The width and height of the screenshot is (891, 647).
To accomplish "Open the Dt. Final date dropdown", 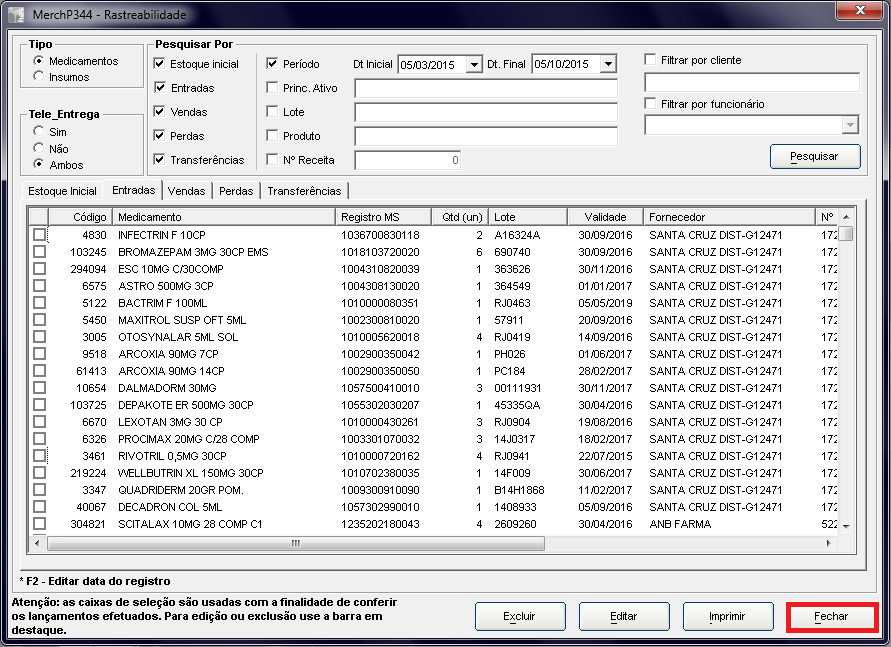I will (608, 64).
